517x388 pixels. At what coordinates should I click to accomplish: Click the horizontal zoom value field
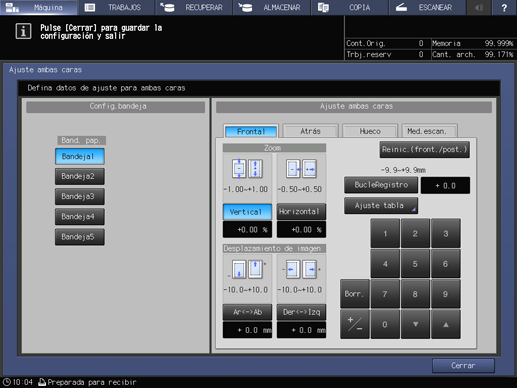click(301, 230)
